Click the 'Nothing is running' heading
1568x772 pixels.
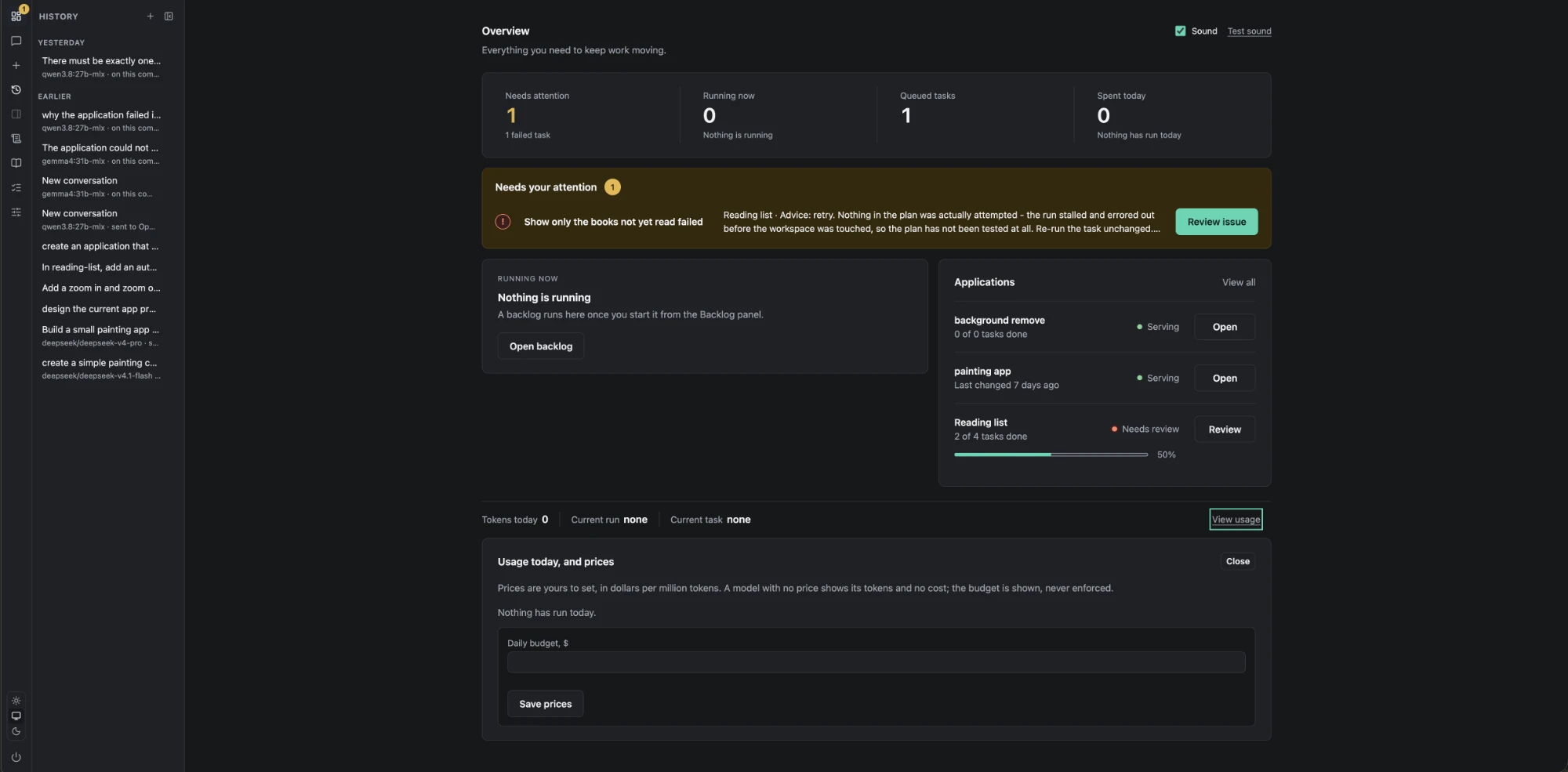[544, 298]
